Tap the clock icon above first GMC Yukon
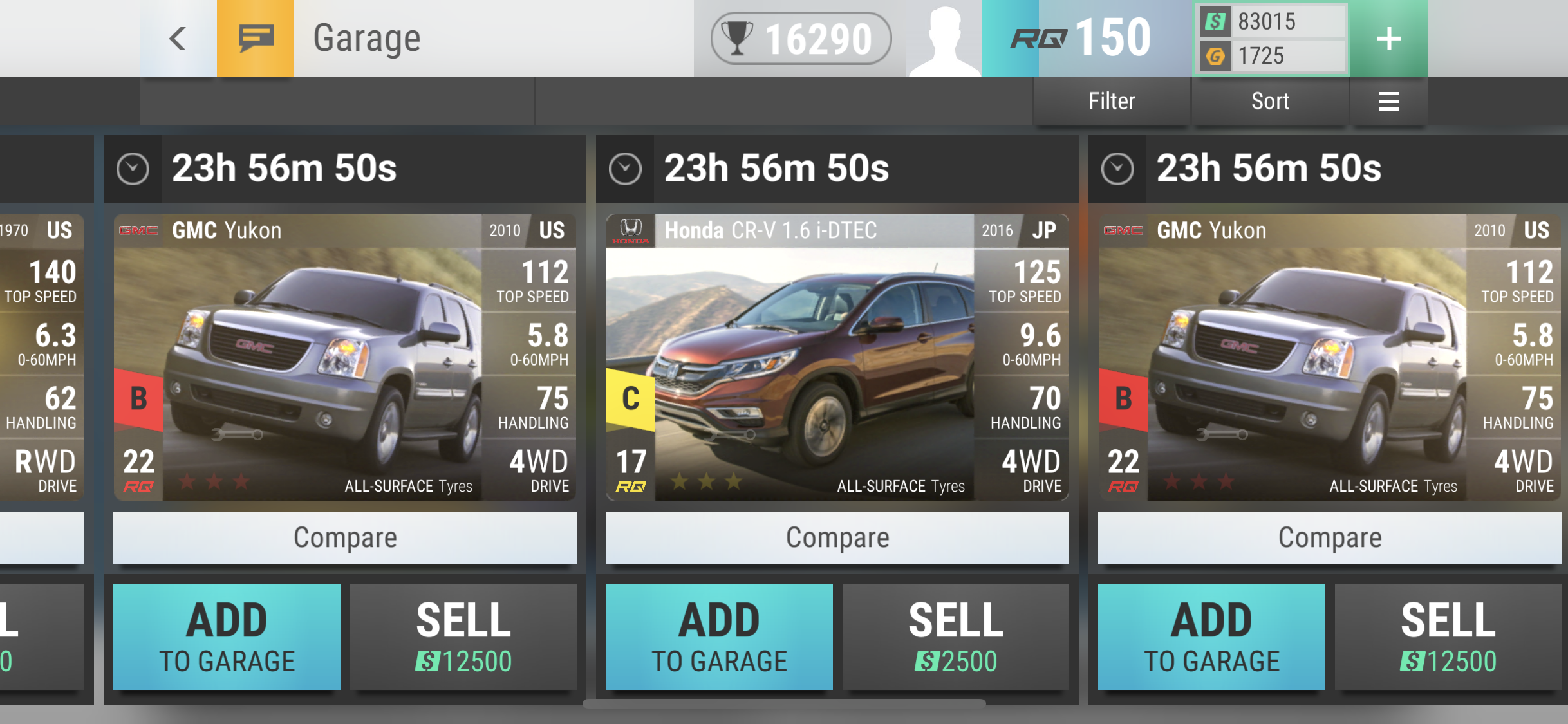Image resolution: width=1568 pixels, height=724 pixels. 133,169
